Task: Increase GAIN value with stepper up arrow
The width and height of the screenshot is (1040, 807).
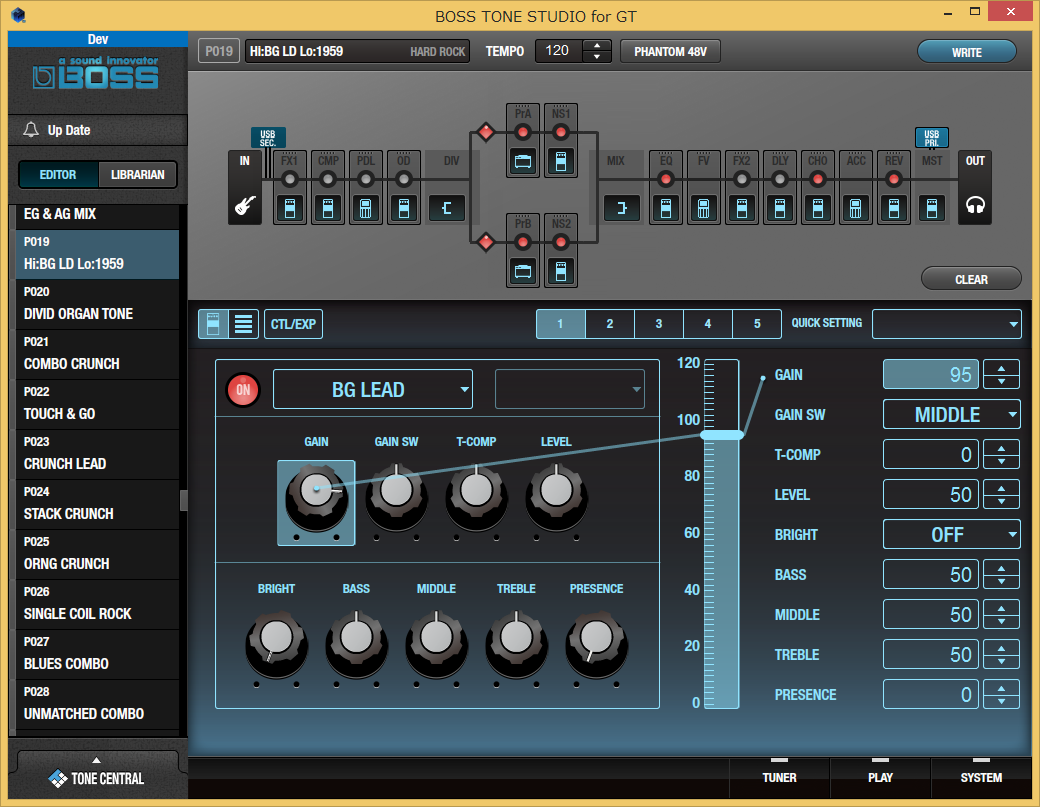Action: click(x=1002, y=369)
